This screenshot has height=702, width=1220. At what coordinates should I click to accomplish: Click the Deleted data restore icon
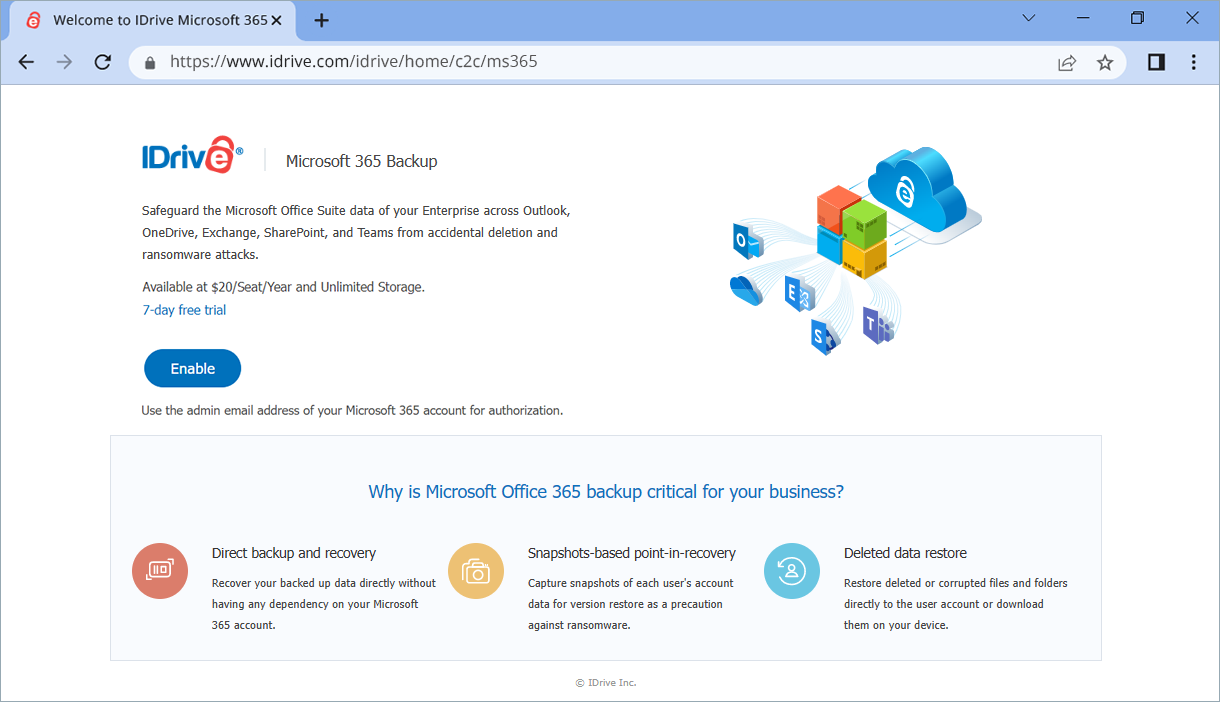click(792, 571)
